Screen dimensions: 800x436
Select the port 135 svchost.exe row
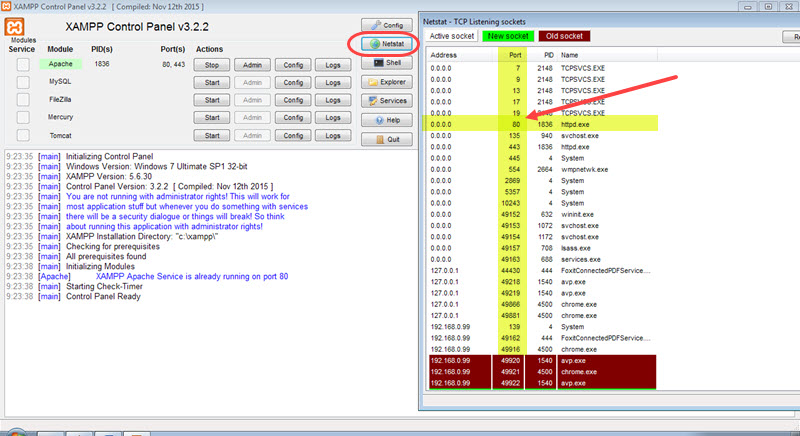click(x=541, y=136)
